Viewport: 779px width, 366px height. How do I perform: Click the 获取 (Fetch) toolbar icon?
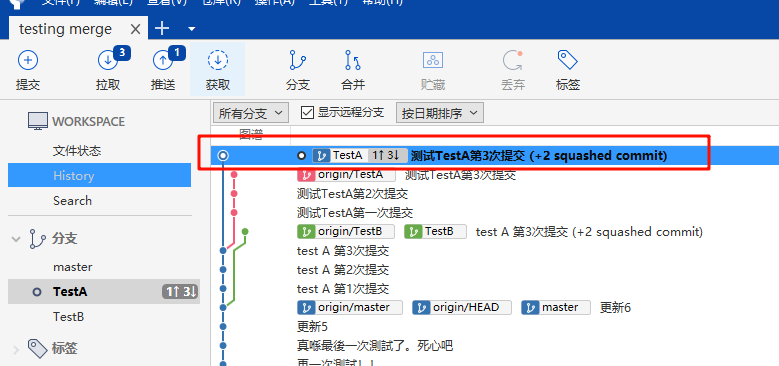click(218, 61)
